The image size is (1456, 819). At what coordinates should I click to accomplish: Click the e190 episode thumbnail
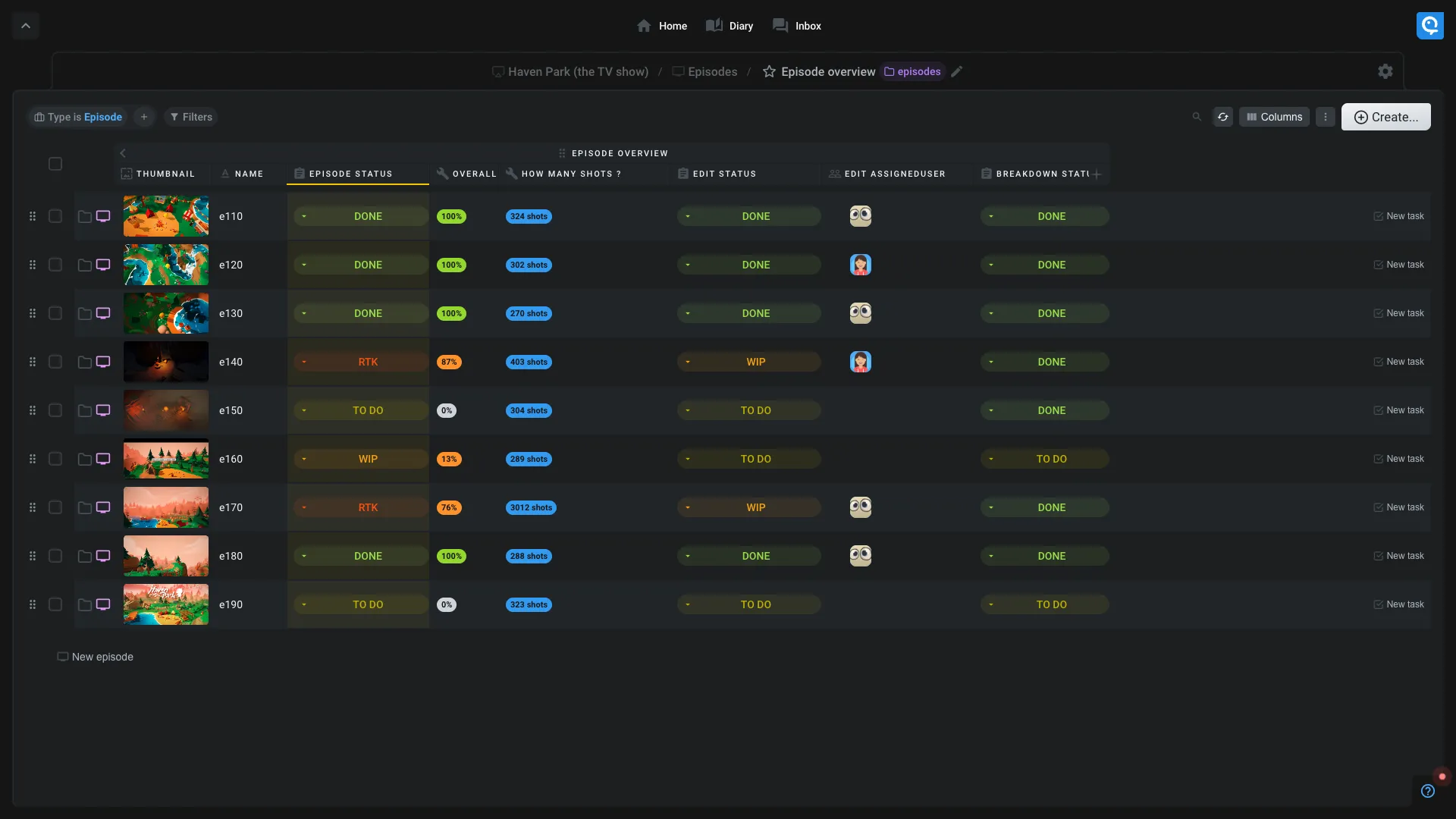pos(166,604)
